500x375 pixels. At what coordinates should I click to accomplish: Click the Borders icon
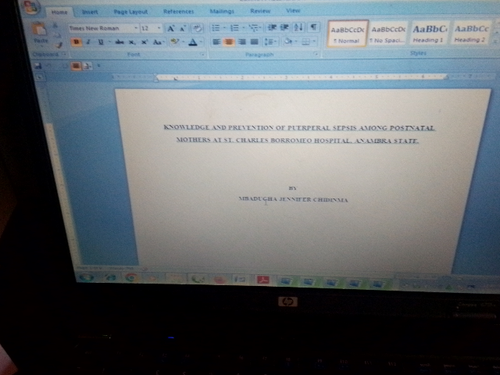point(305,42)
